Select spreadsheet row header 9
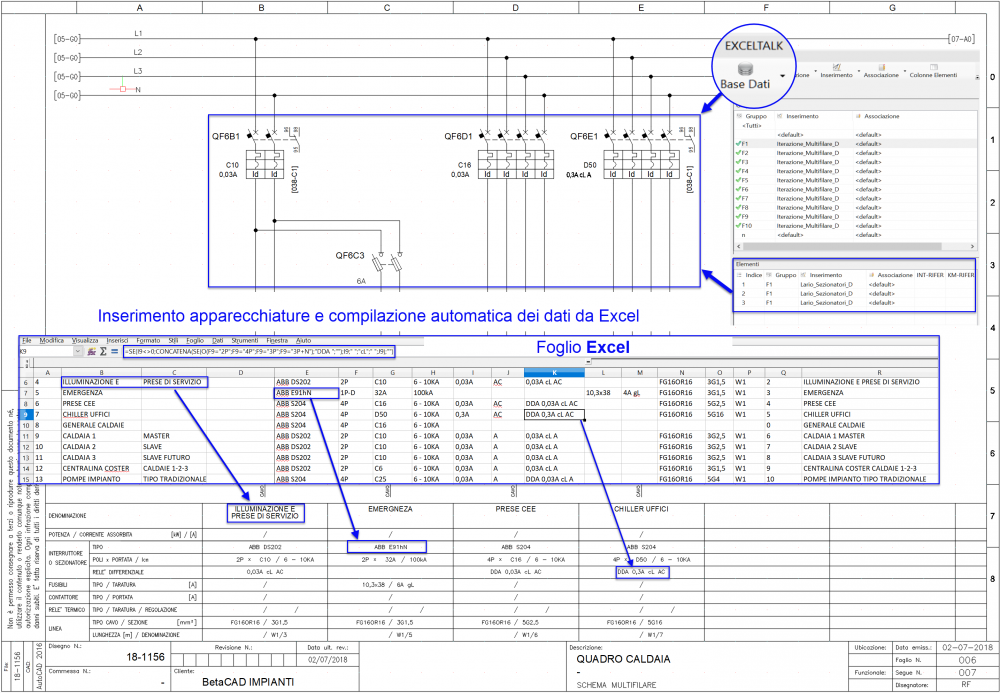The width and height of the screenshot is (1000, 693). [x=26, y=414]
